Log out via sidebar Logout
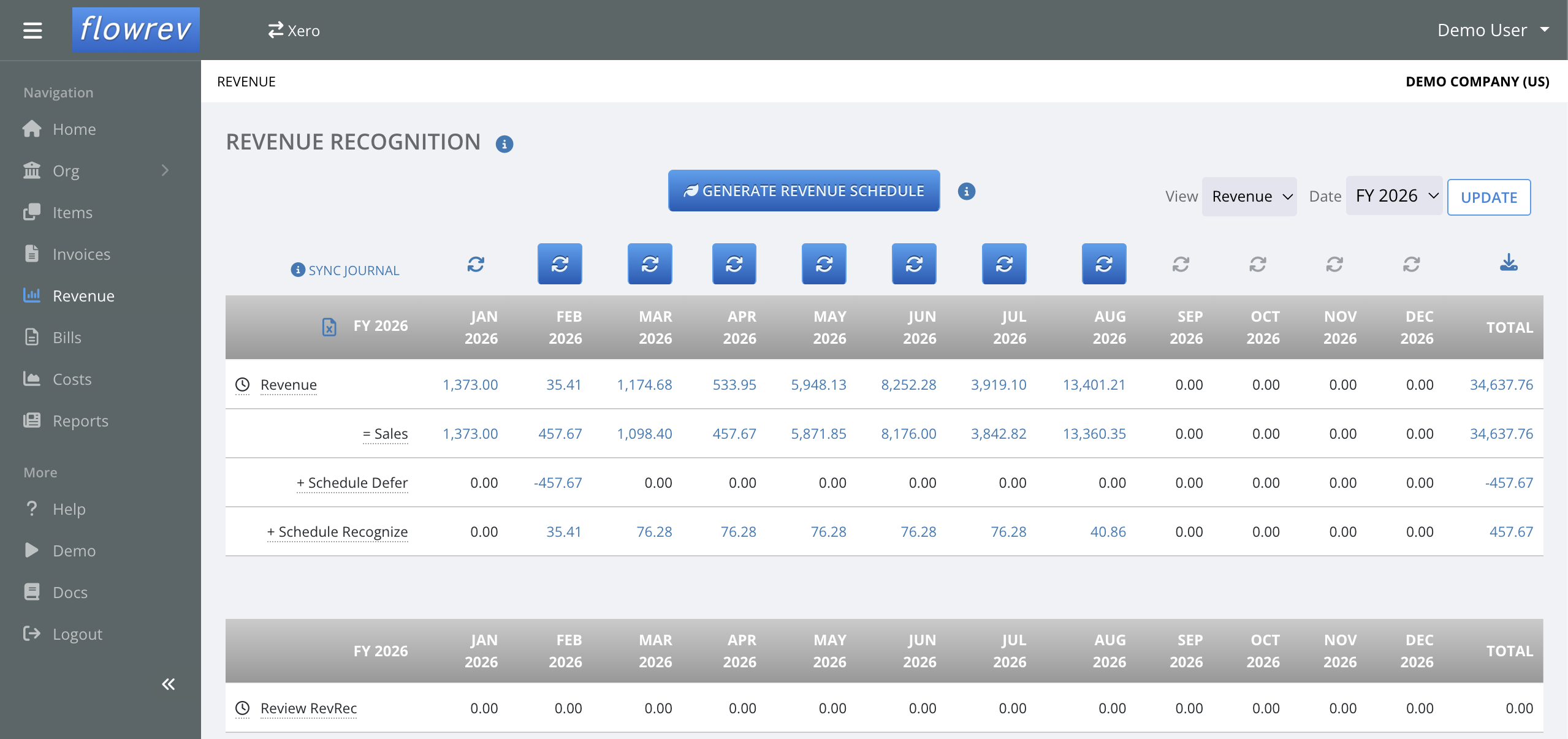 (77, 634)
